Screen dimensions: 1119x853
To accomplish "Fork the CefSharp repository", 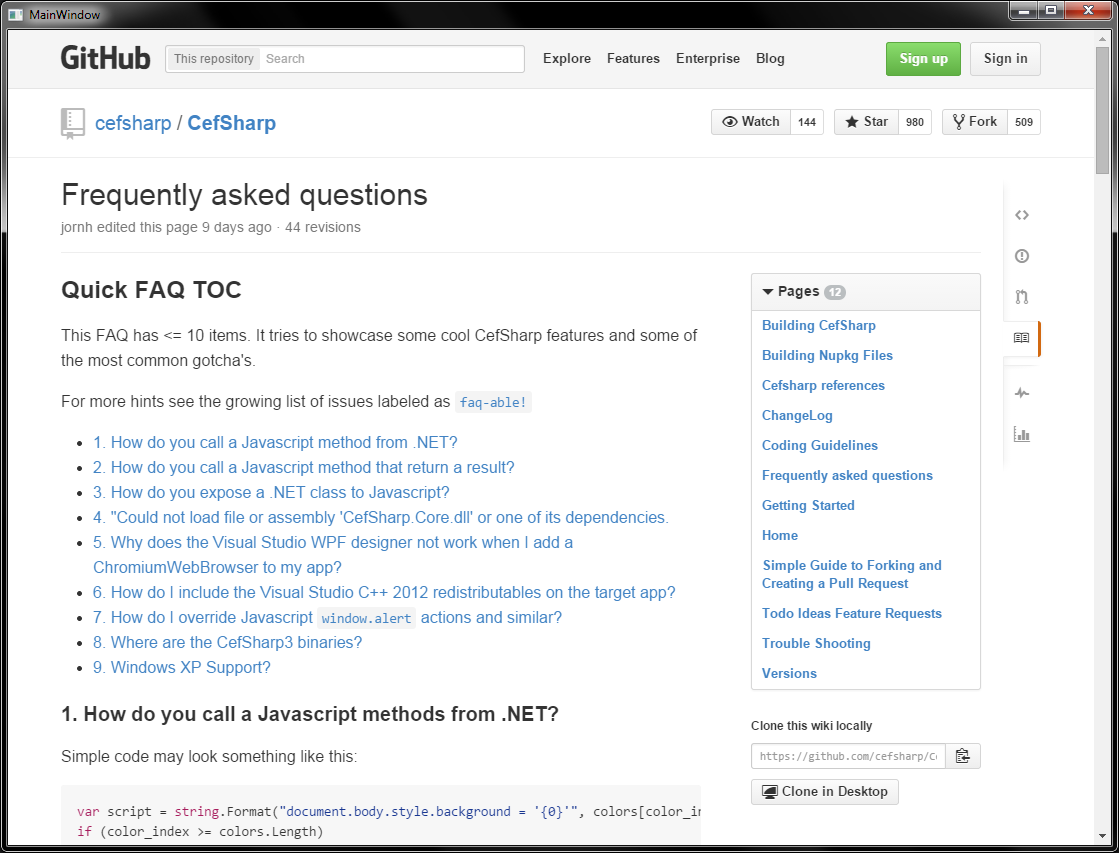I will coord(974,122).
